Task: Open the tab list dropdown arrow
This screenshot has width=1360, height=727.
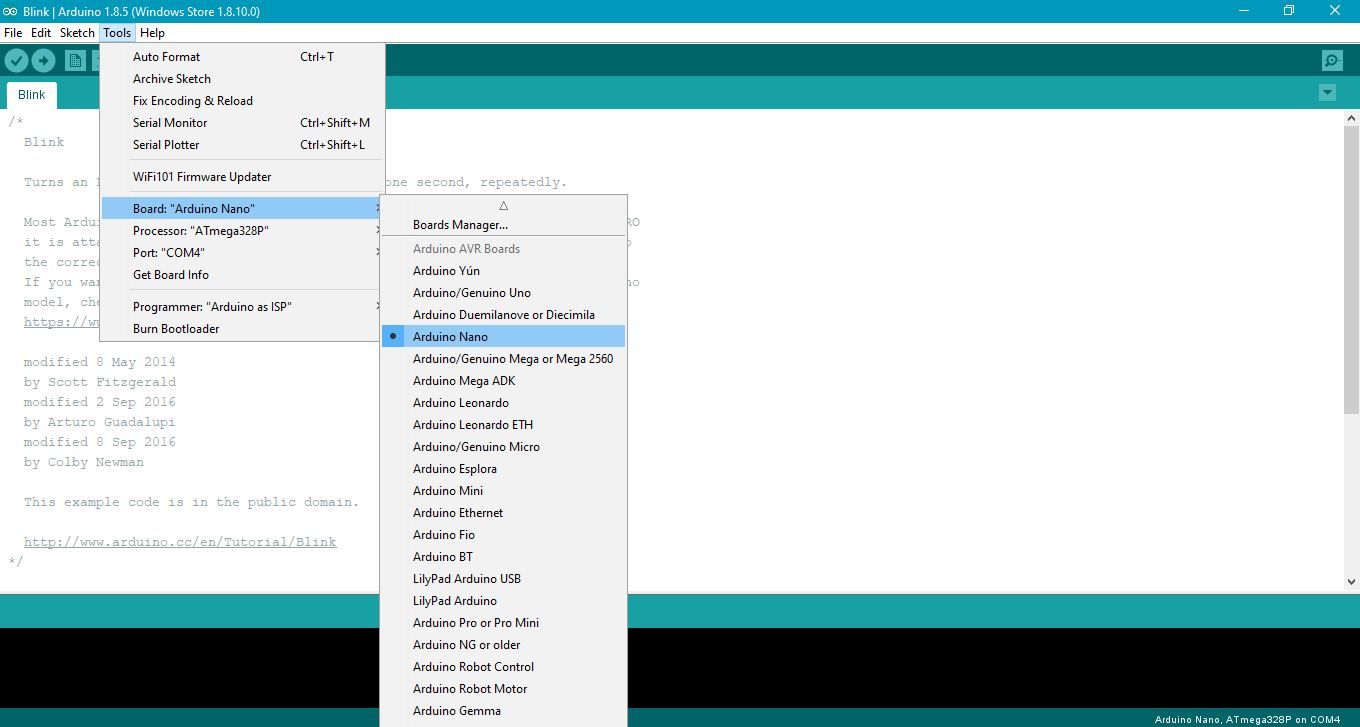Action: (x=1327, y=92)
